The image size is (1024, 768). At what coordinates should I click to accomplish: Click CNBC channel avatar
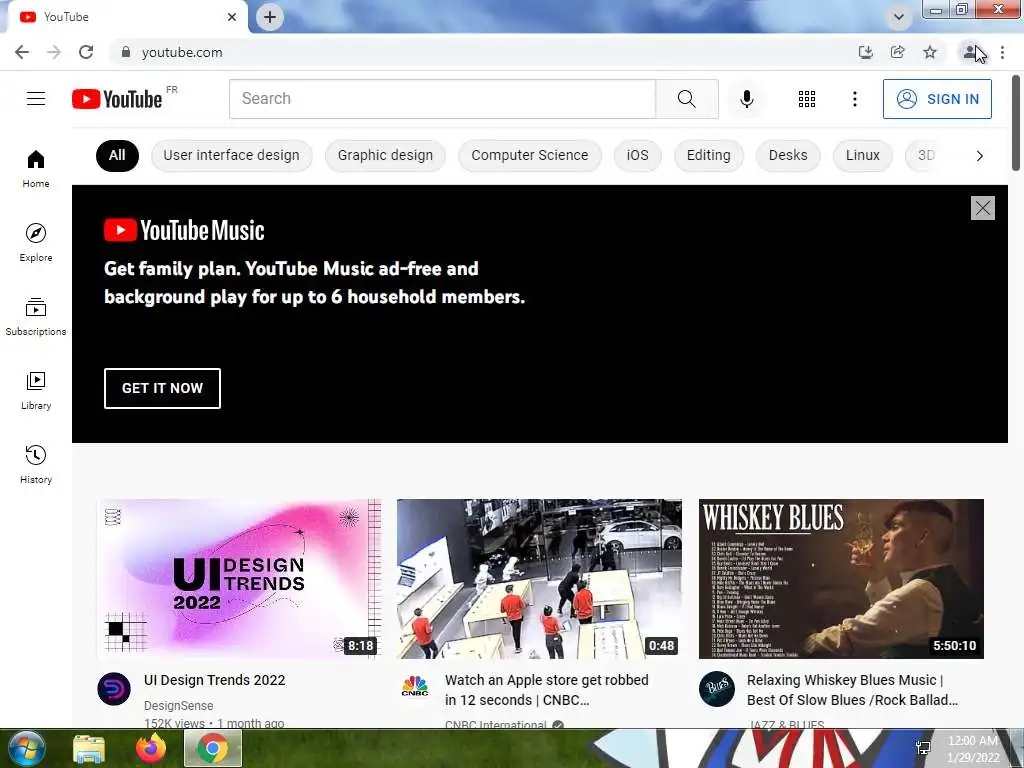415,688
